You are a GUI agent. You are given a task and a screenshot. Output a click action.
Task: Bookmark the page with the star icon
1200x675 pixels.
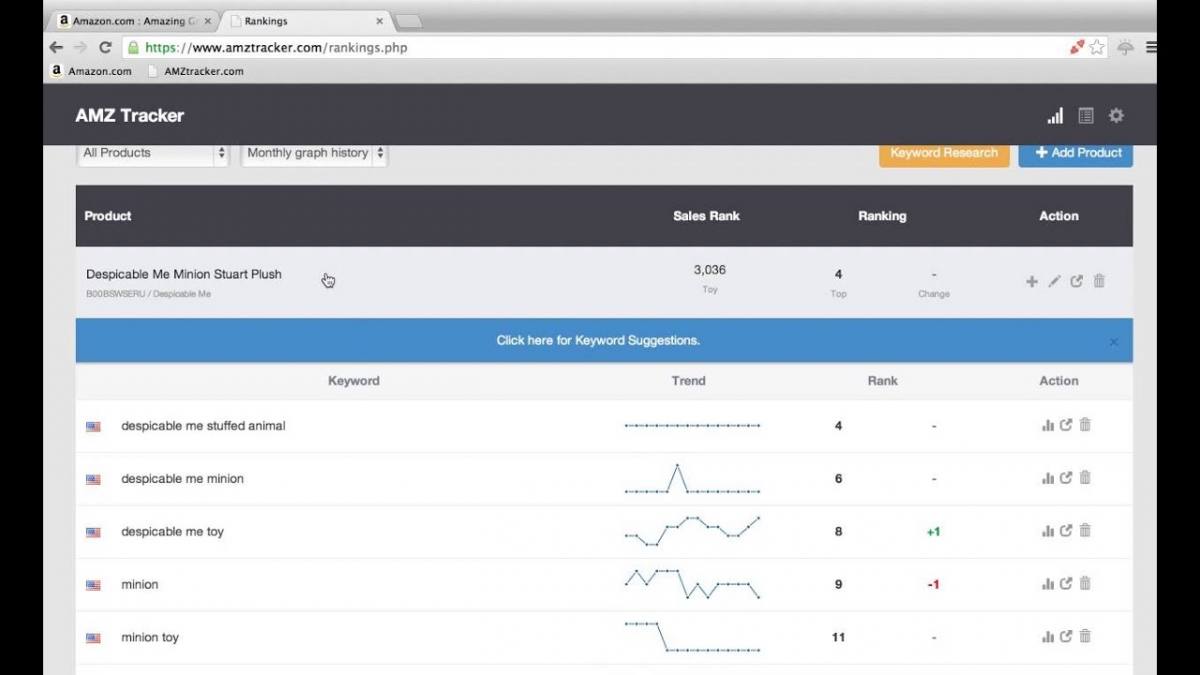1095,46
